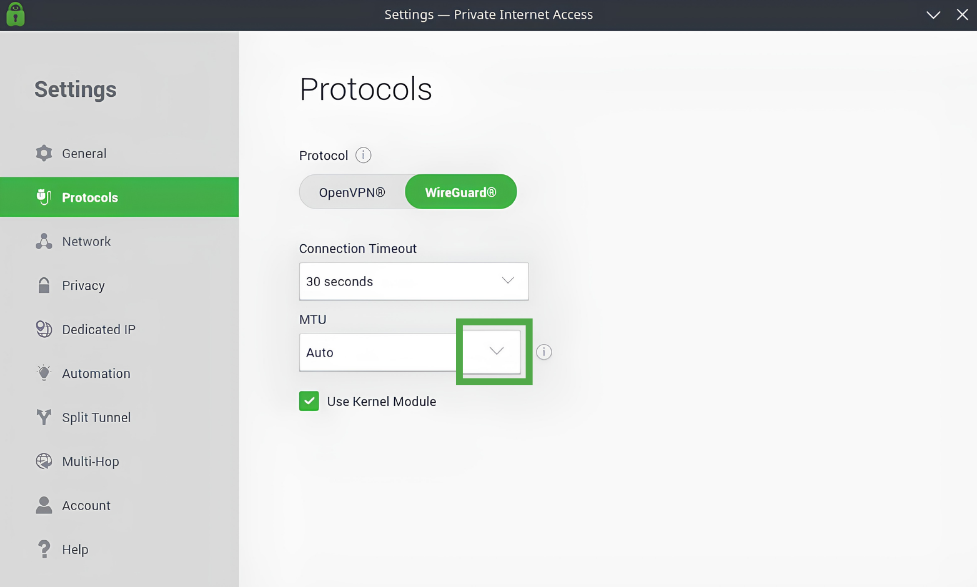Click the Dedicated IP globe icon
This screenshot has height=587, width=977.
click(x=44, y=329)
